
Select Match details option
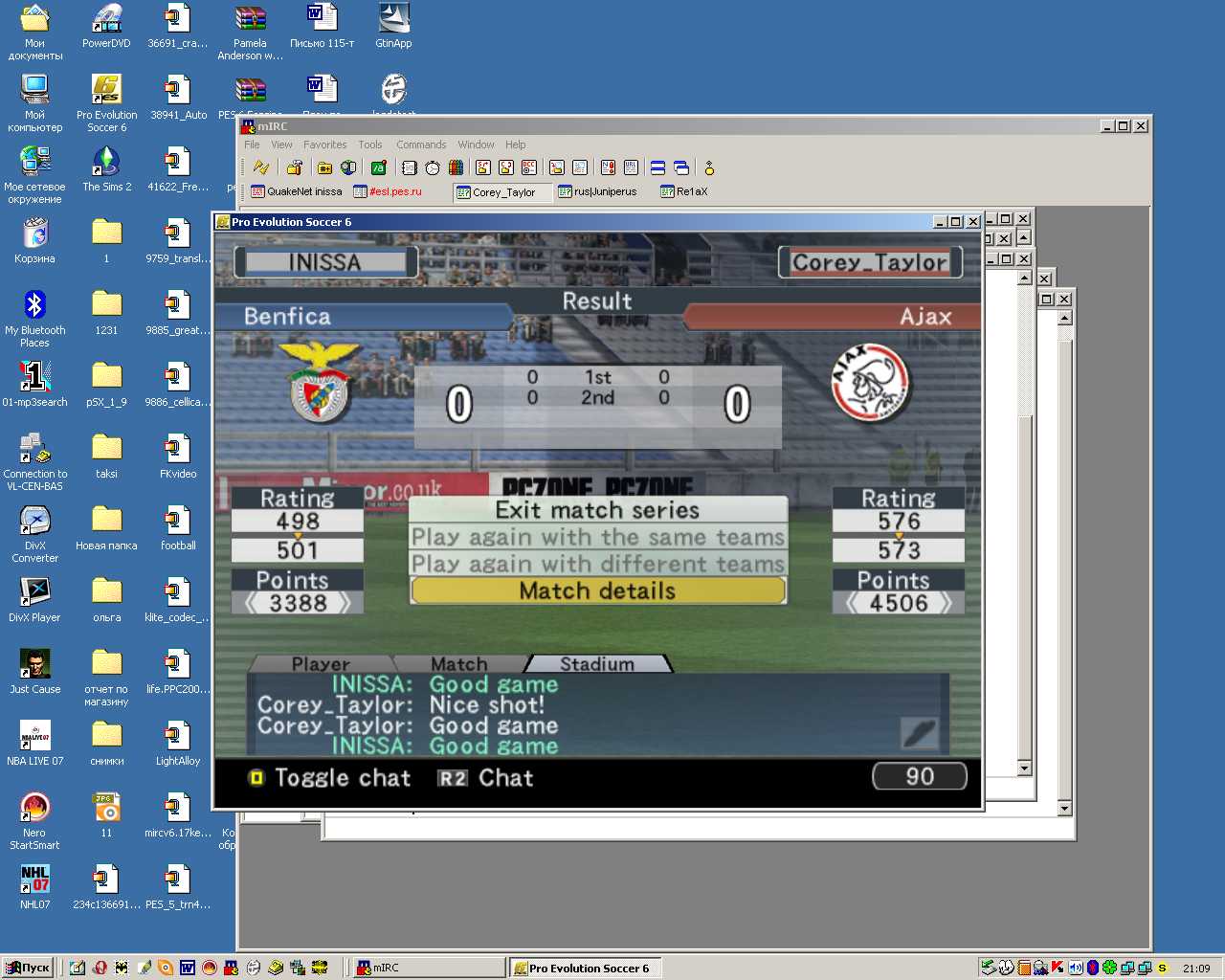(598, 590)
